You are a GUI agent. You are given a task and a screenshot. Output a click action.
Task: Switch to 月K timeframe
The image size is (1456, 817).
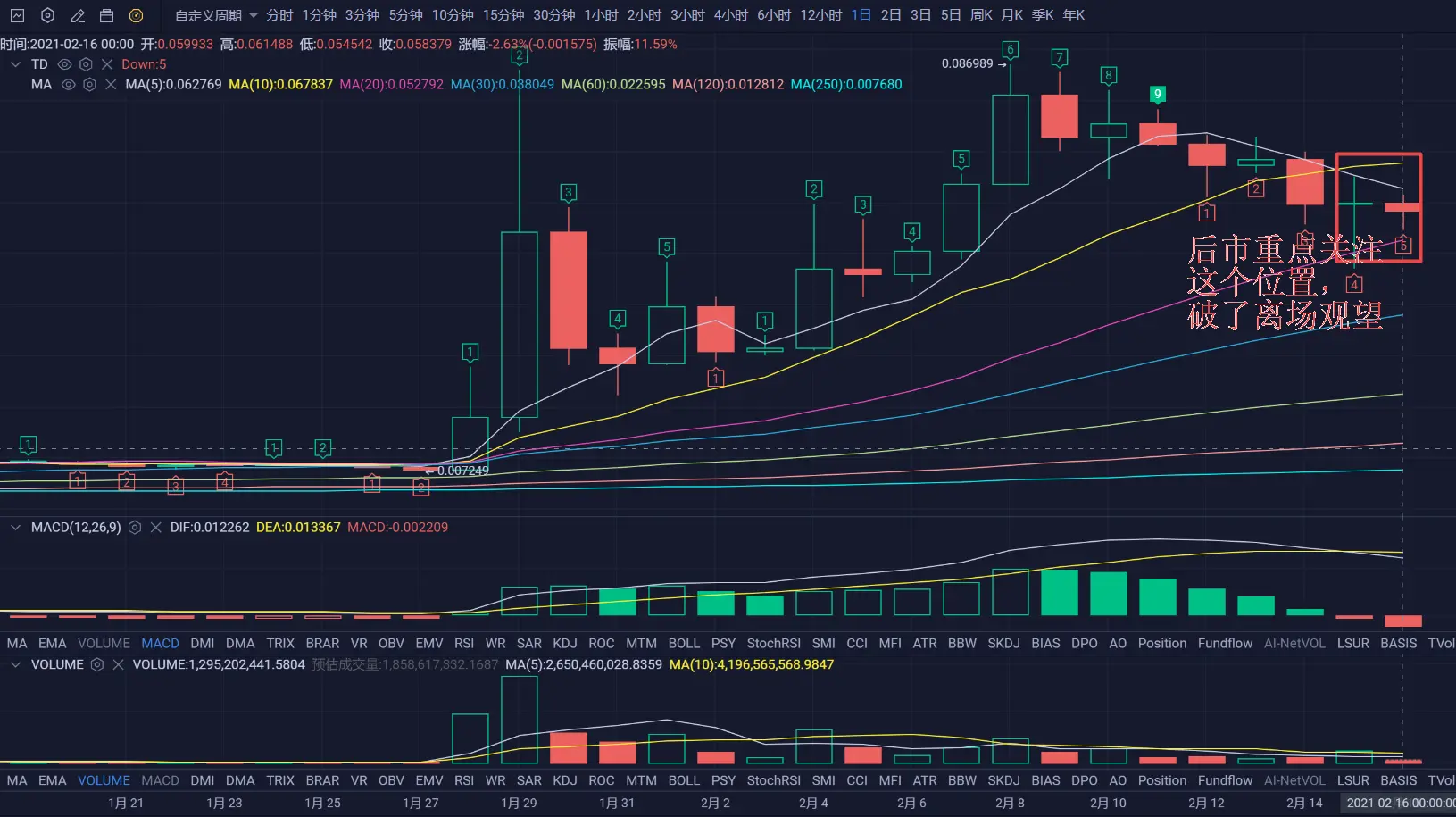click(x=1012, y=15)
